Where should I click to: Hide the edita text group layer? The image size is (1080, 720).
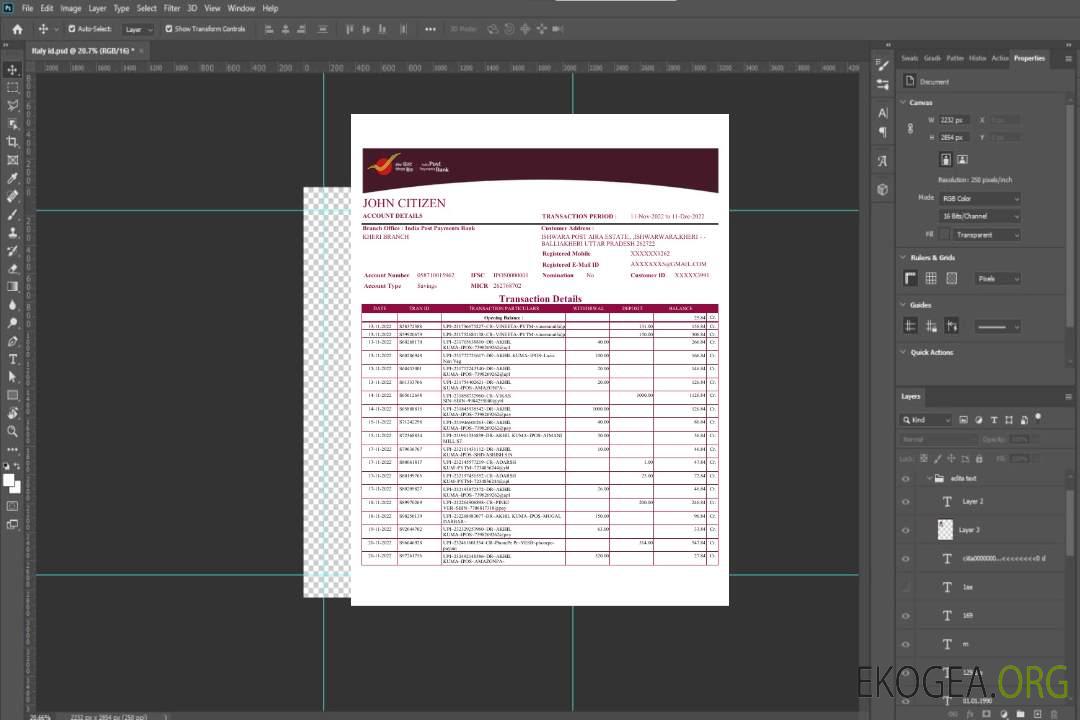click(906, 479)
